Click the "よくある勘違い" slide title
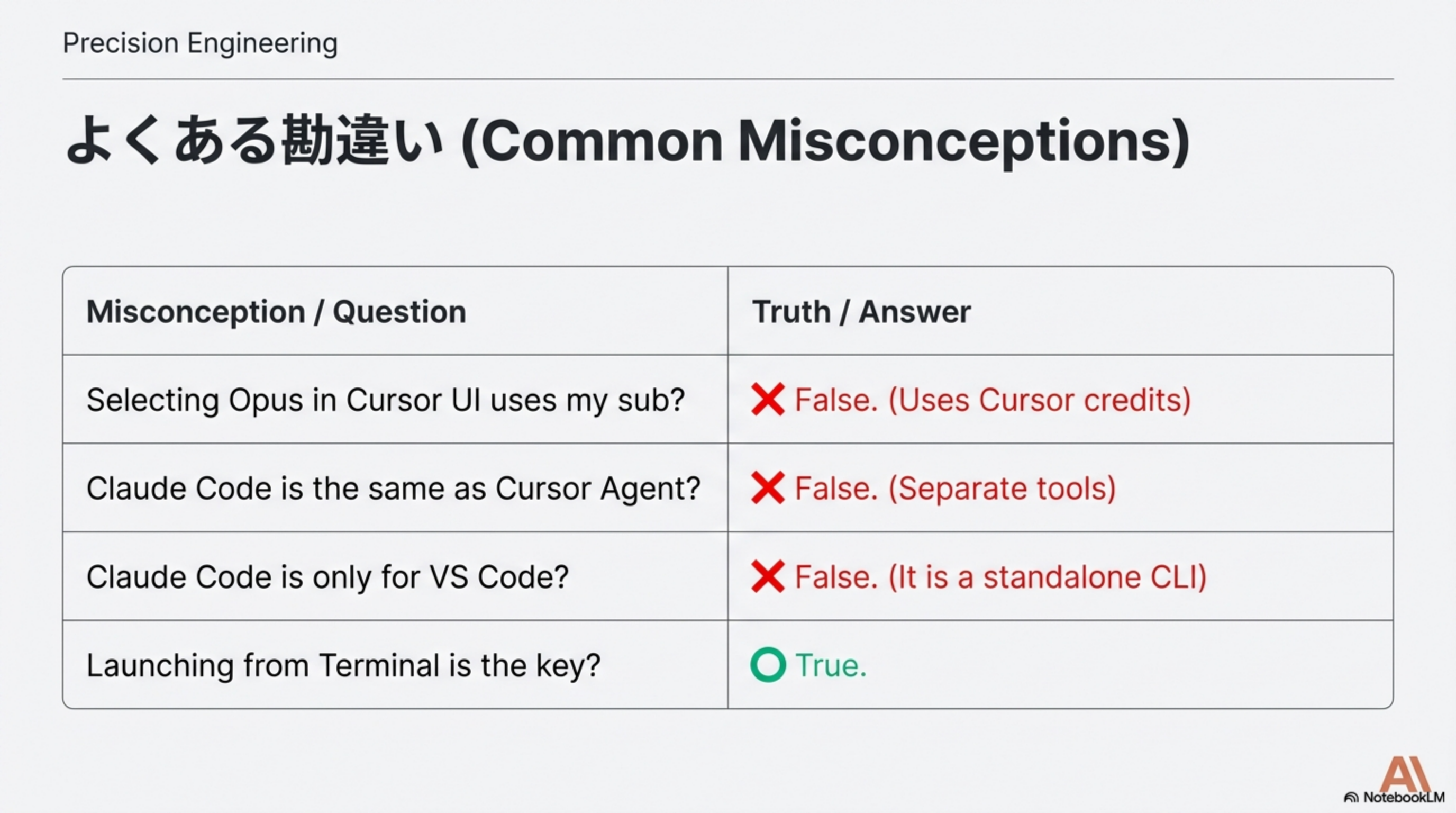Screen dimensions: 1456x813 click(x=254, y=140)
